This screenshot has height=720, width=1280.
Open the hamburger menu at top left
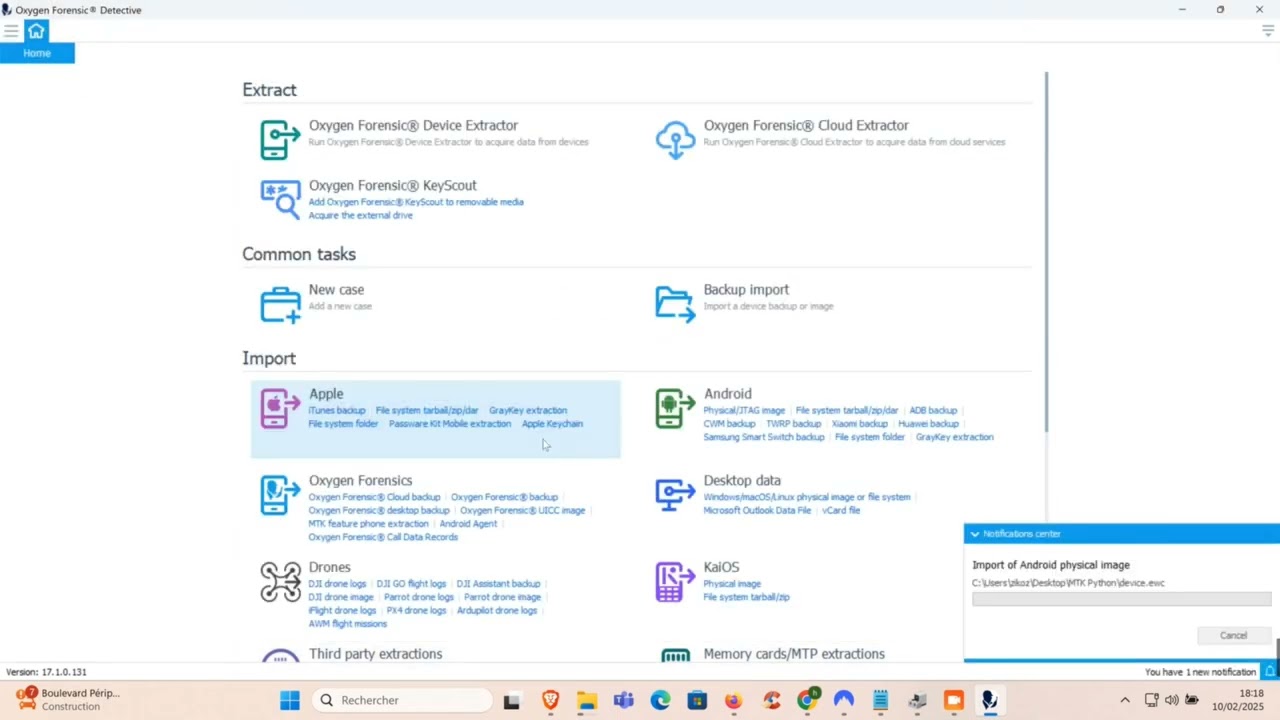[11, 31]
